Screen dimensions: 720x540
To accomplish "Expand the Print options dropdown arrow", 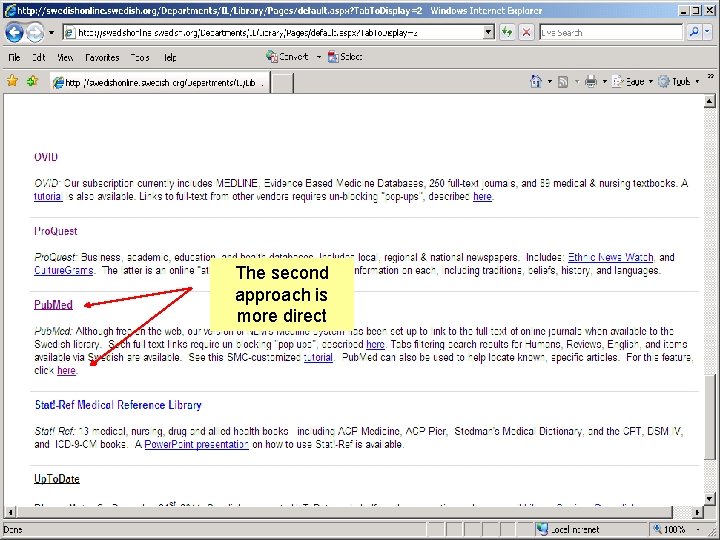I will pyautogui.click(x=605, y=82).
